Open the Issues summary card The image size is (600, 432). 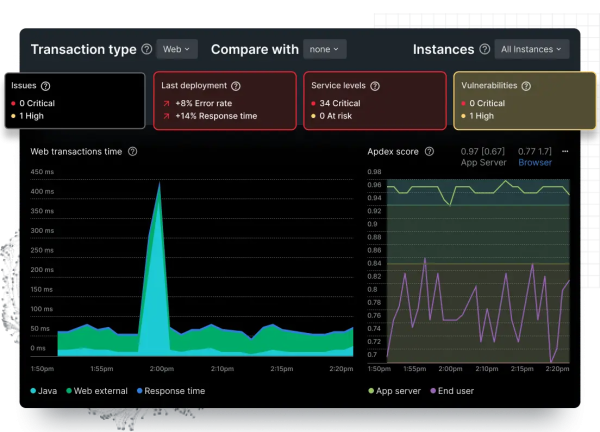point(75,101)
